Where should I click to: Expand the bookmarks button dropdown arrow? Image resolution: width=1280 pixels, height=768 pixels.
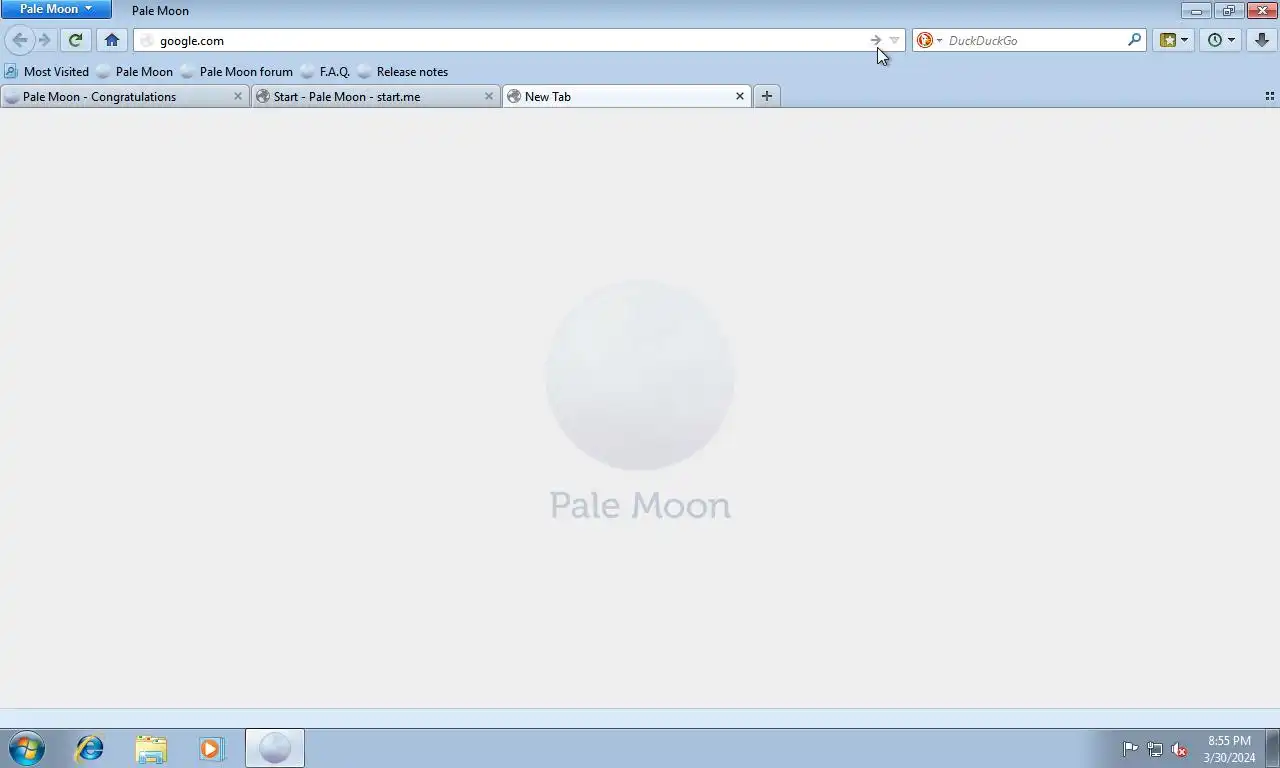click(1185, 40)
